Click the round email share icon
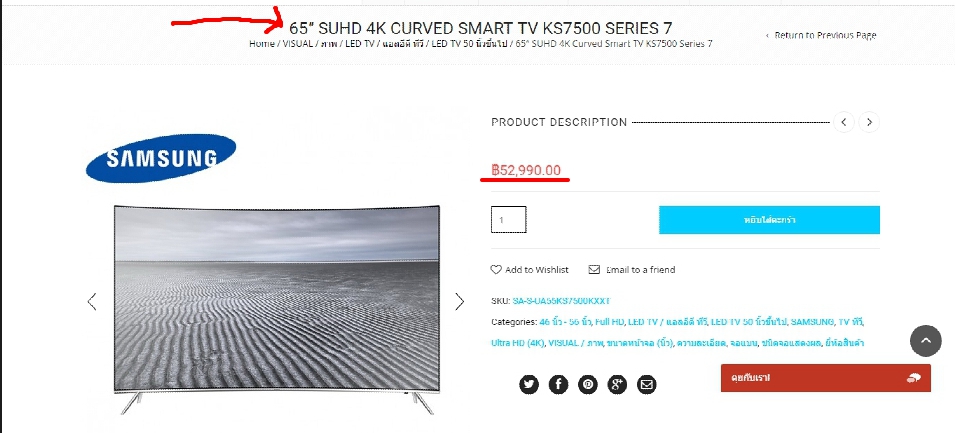Viewport: 955px width, 433px height. [647, 384]
